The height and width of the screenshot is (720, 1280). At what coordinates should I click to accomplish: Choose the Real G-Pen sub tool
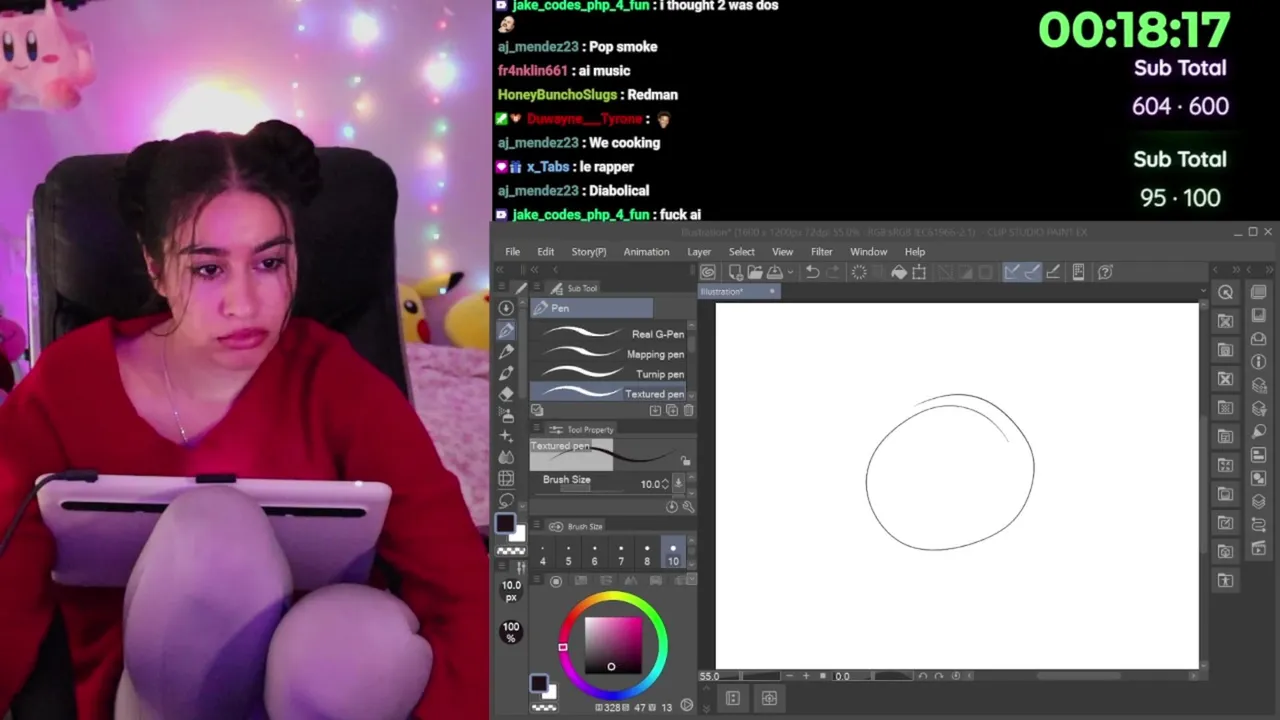(608, 334)
